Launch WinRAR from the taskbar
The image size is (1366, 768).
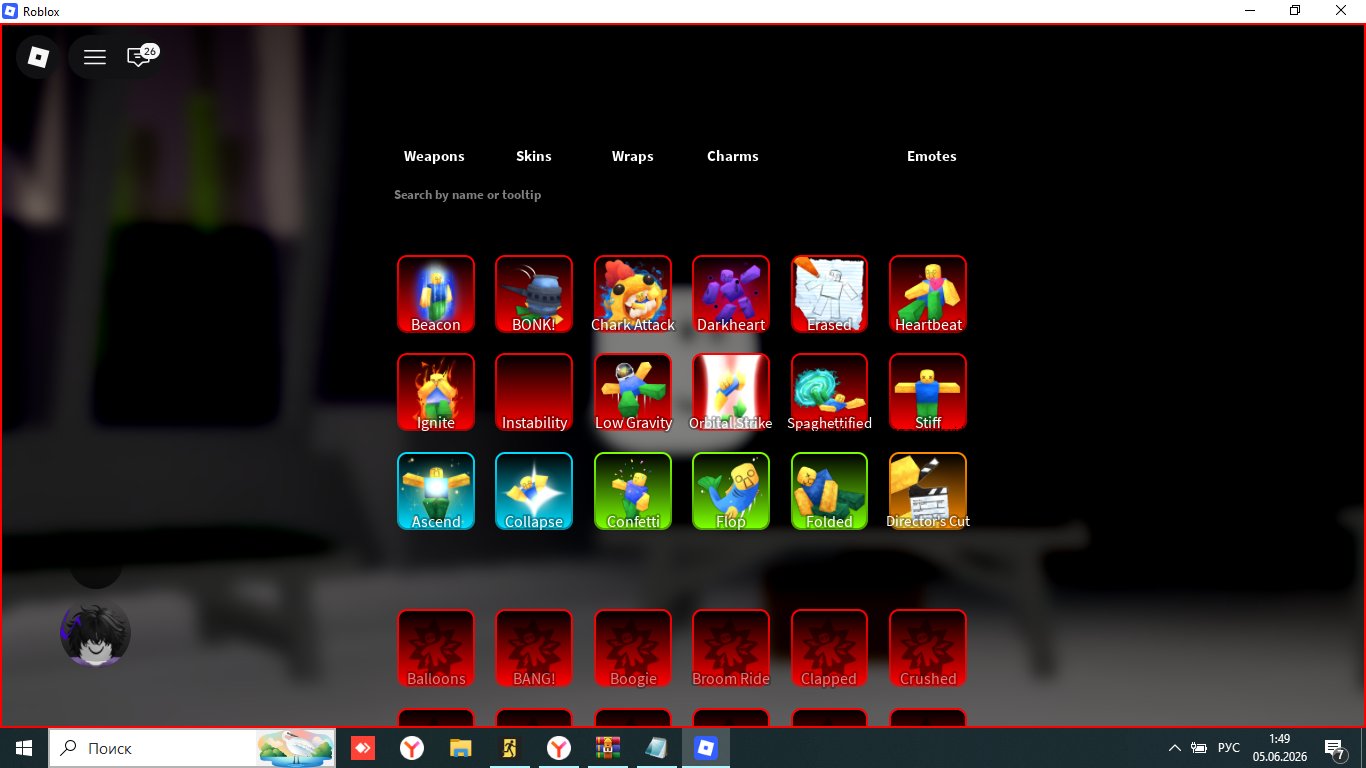tap(607, 748)
